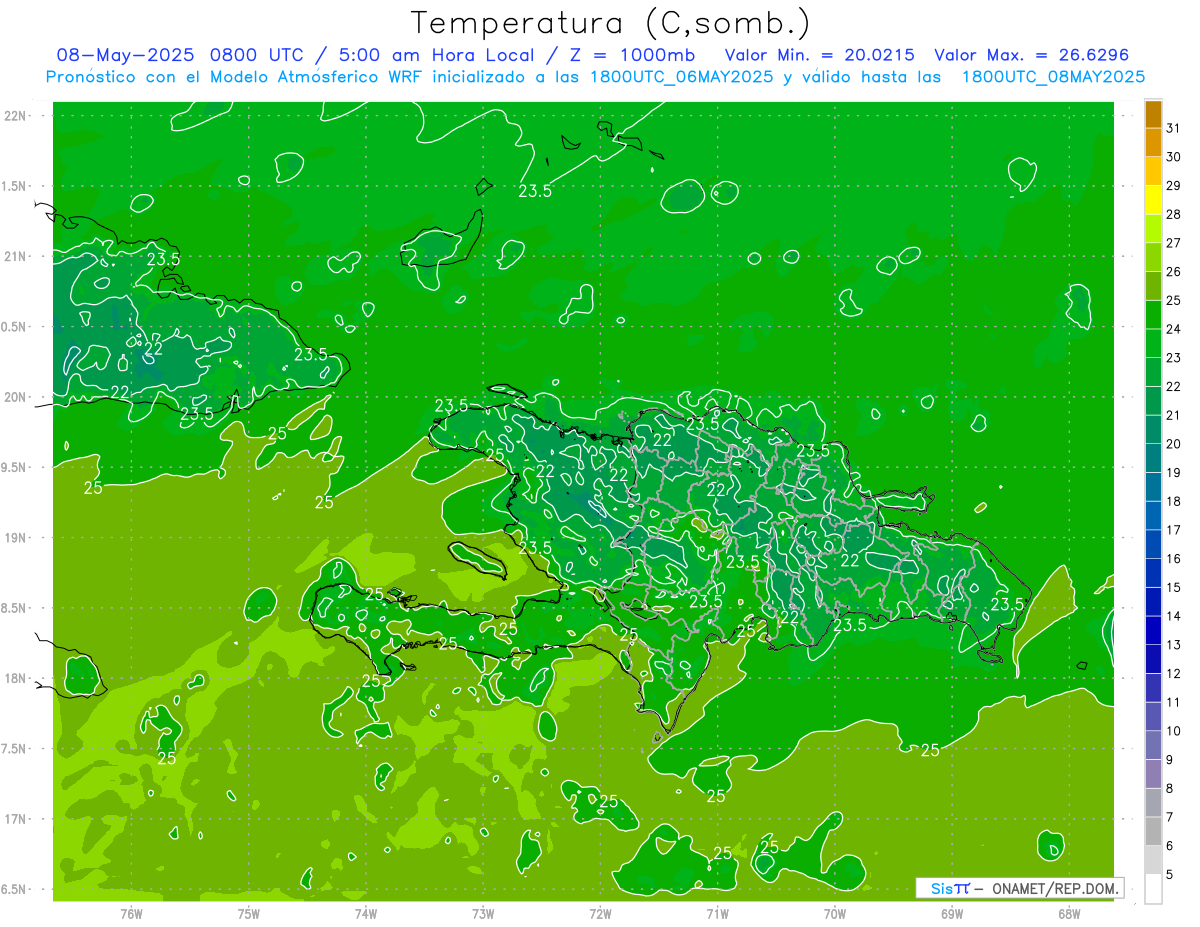Click the 9.5N latitude axis label

pyautogui.click(x=15, y=467)
